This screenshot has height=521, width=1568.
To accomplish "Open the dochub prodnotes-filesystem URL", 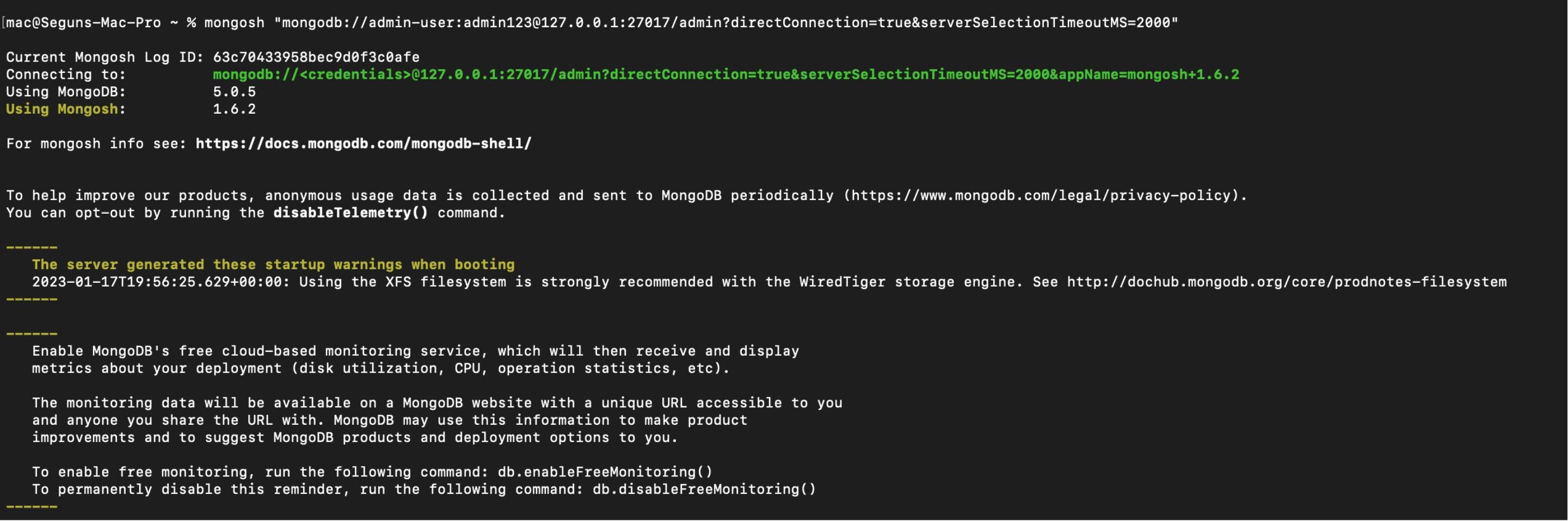I will [x=1286, y=282].
